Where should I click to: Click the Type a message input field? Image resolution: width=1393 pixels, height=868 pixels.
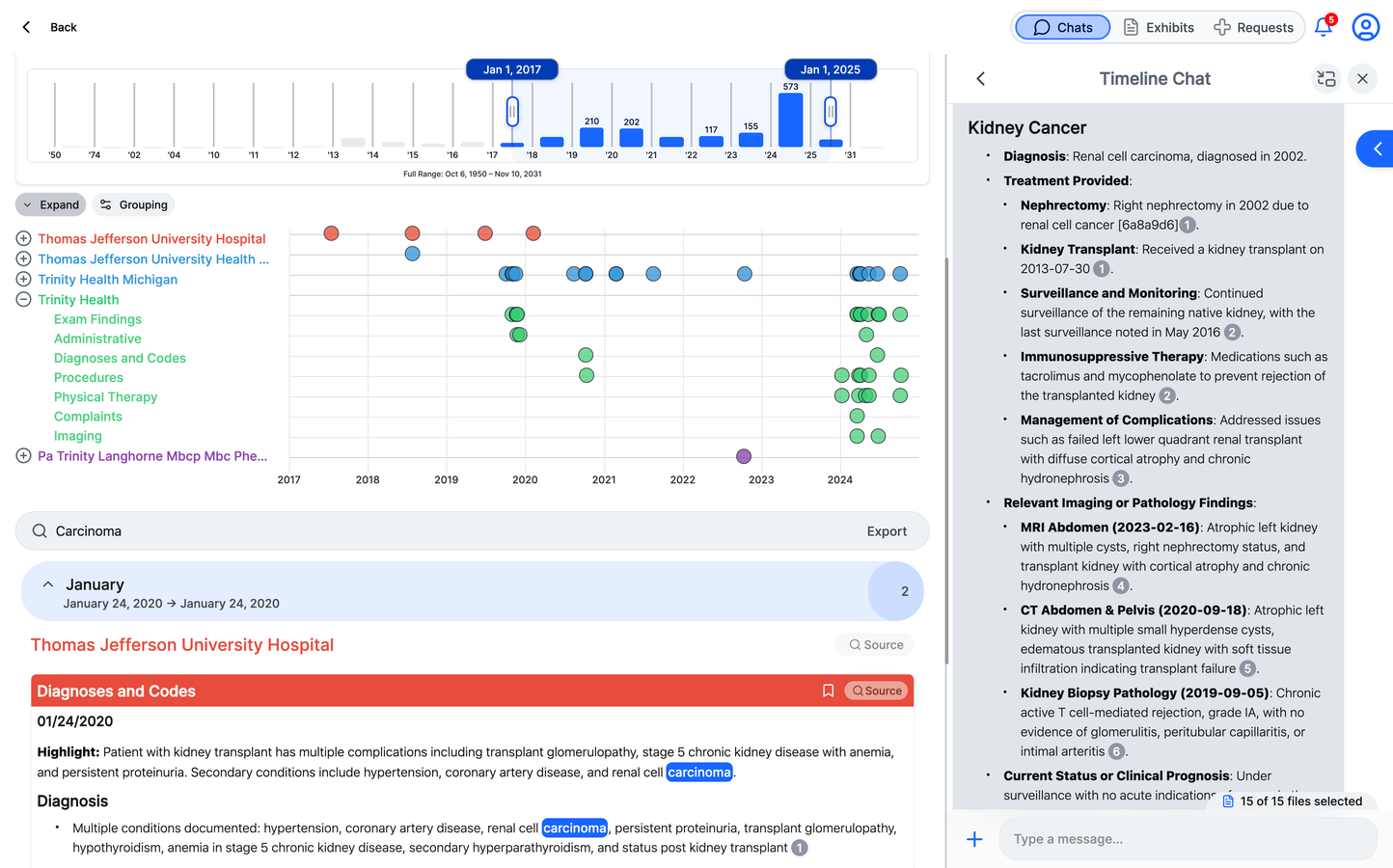click(1187, 839)
